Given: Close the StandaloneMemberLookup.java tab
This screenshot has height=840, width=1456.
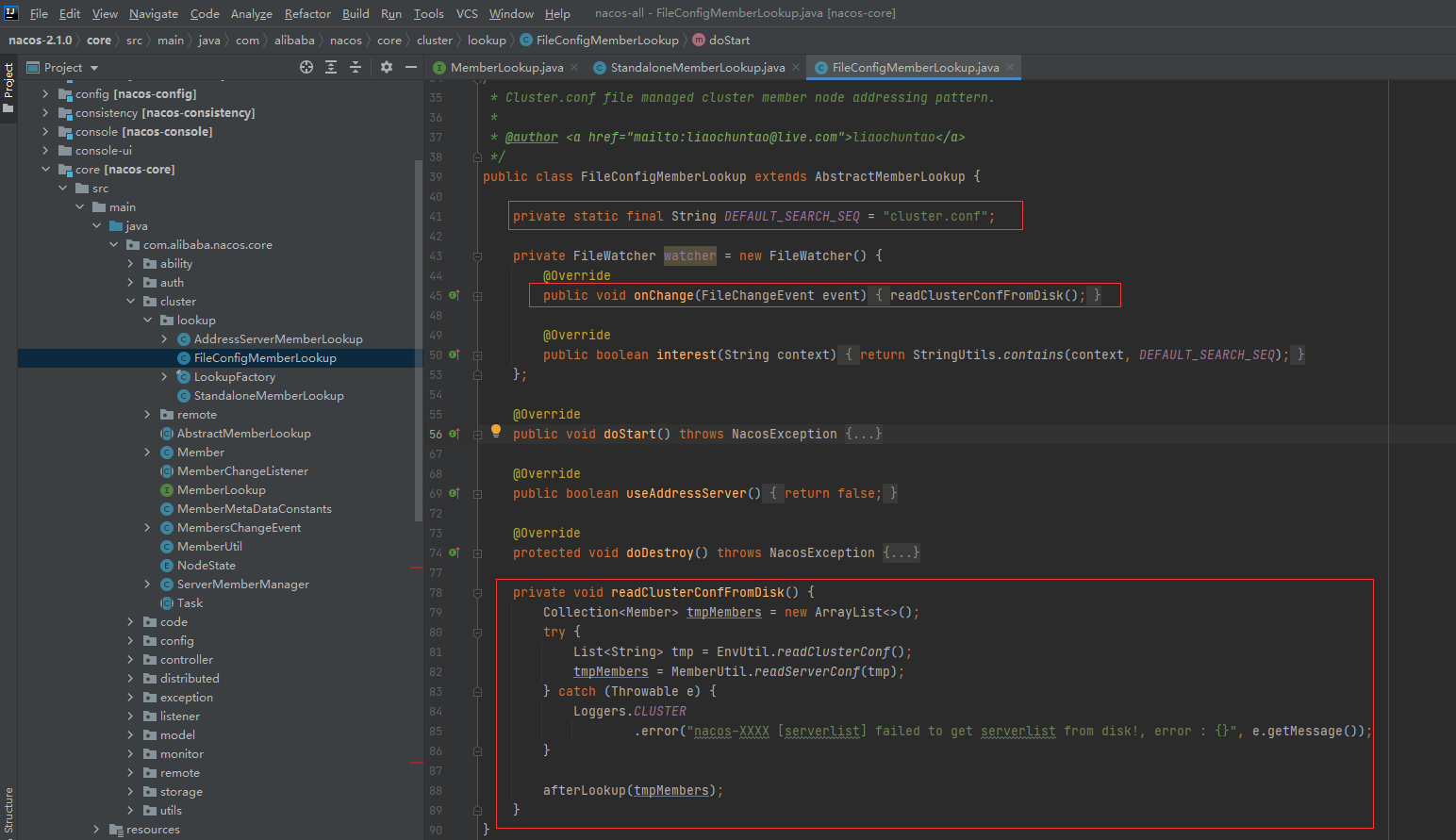Looking at the screenshot, I should (x=796, y=67).
